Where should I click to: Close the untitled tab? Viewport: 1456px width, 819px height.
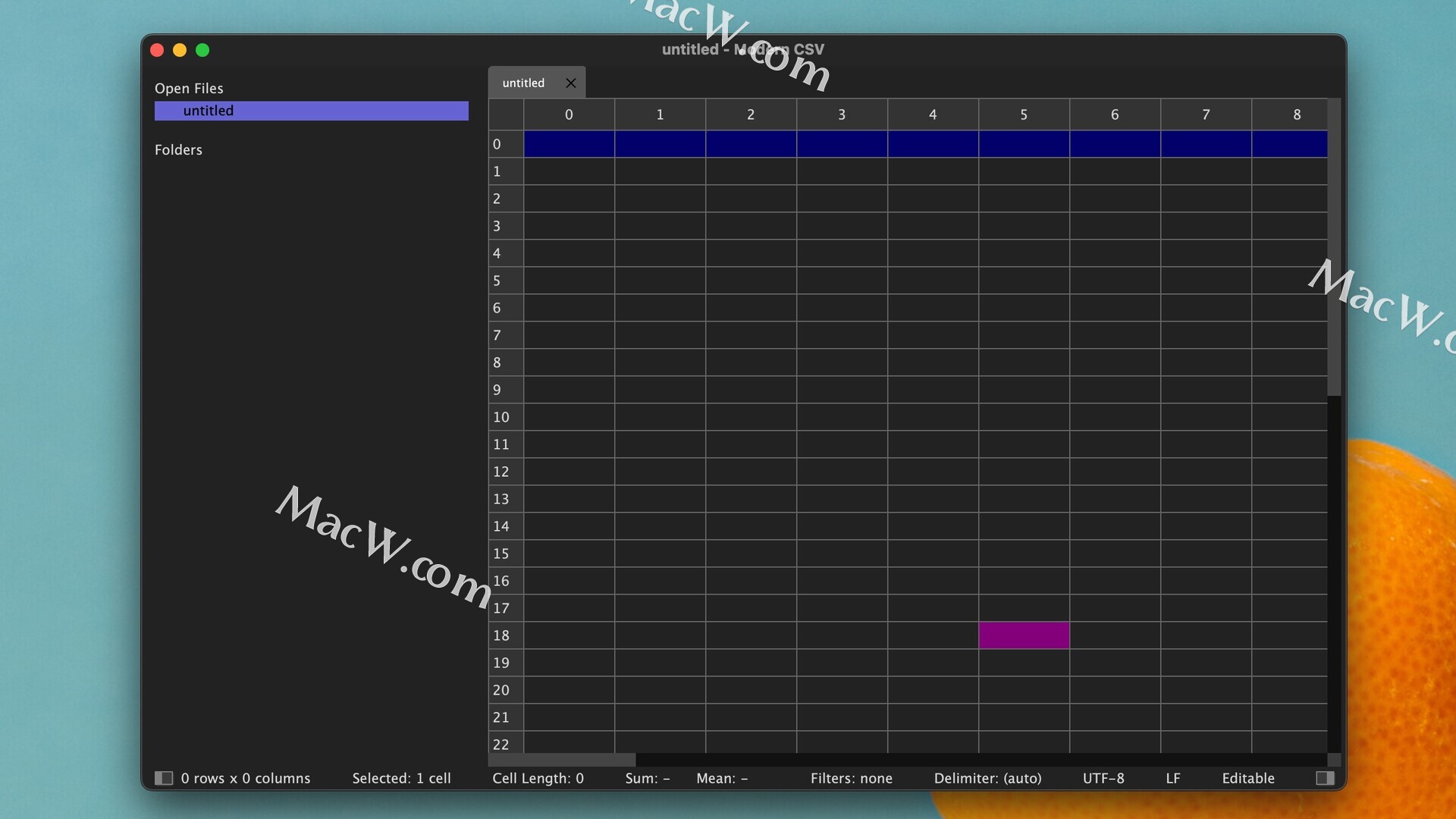click(571, 83)
